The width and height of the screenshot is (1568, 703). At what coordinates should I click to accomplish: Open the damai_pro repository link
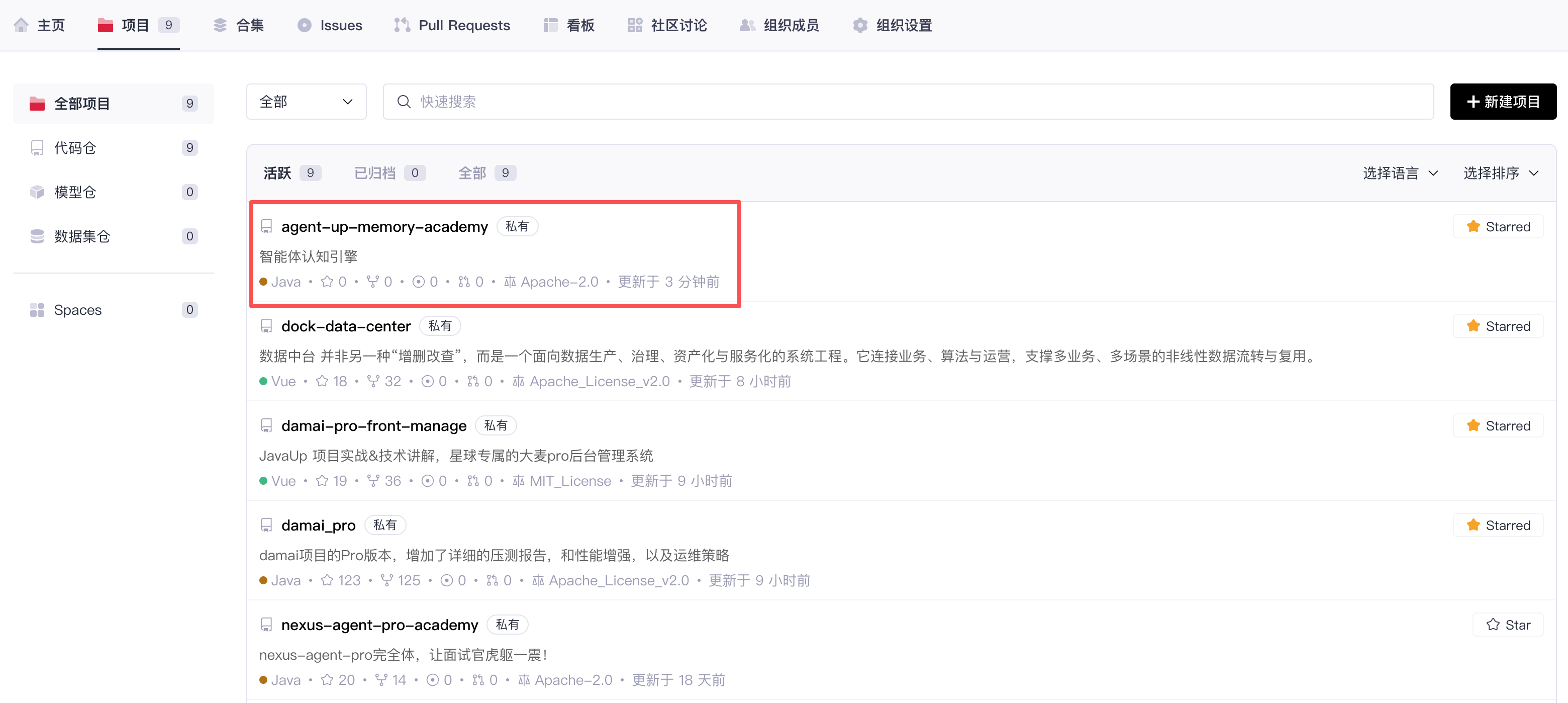[x=318, y=525]
